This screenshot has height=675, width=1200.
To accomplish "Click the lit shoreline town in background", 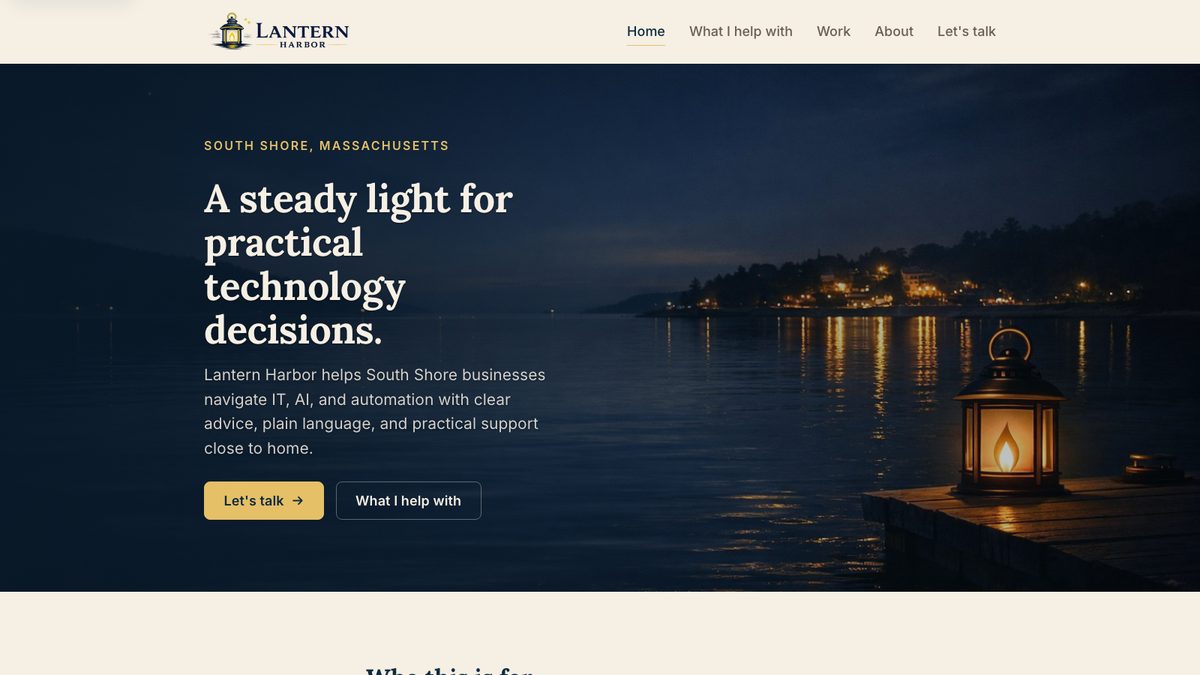I will [x=900, y=285].
